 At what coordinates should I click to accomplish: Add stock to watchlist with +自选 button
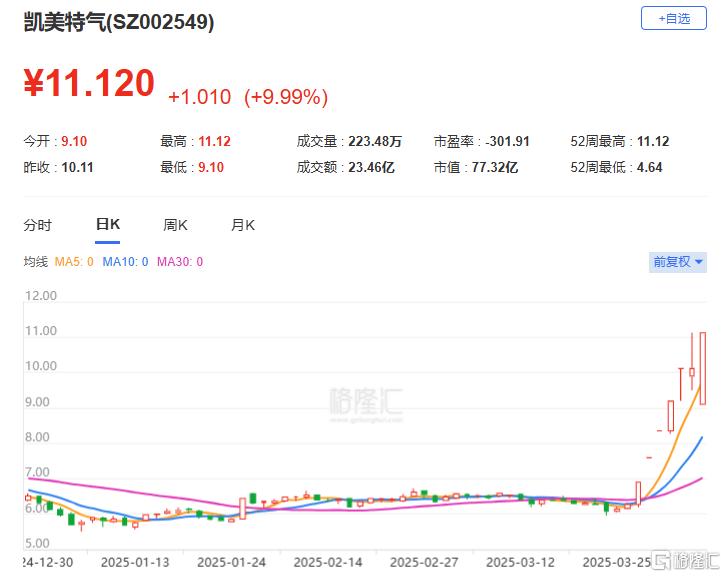pyautogui.click(x=673, y=19)
